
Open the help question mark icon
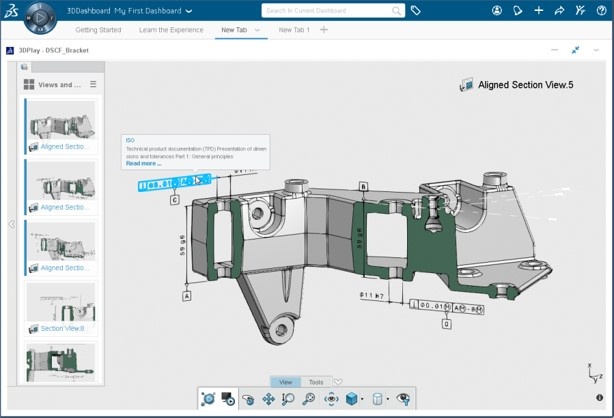pos(601,11)
